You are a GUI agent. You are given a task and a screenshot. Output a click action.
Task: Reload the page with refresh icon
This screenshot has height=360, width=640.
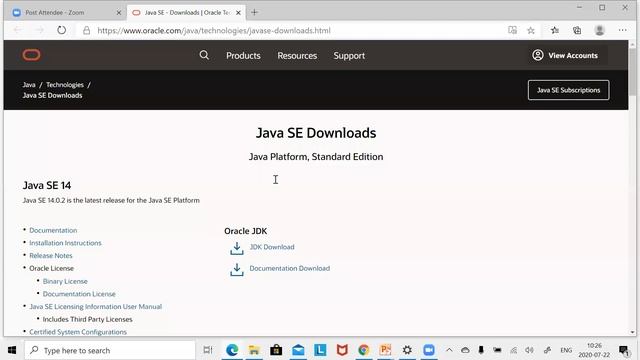click(61, 30)
